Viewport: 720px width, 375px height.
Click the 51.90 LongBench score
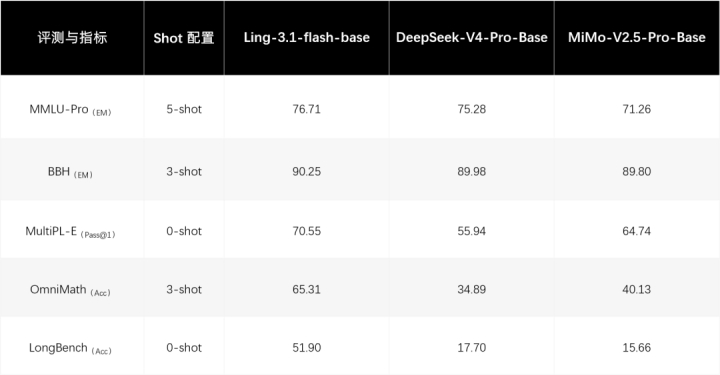306,348
